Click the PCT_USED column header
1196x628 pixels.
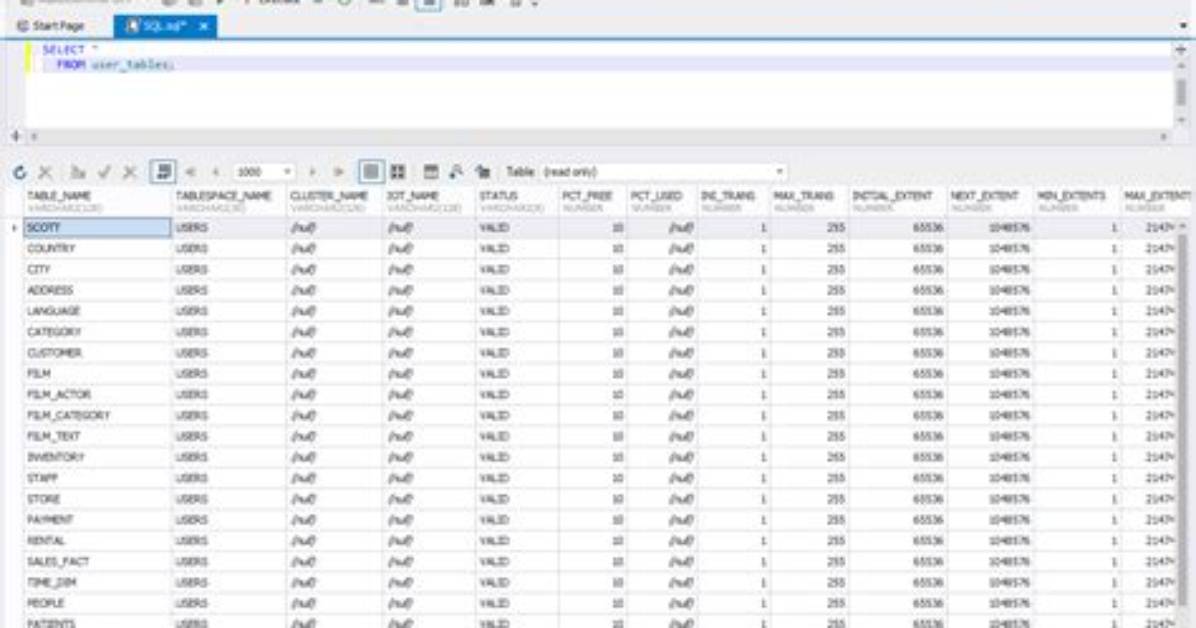point(661,201)
